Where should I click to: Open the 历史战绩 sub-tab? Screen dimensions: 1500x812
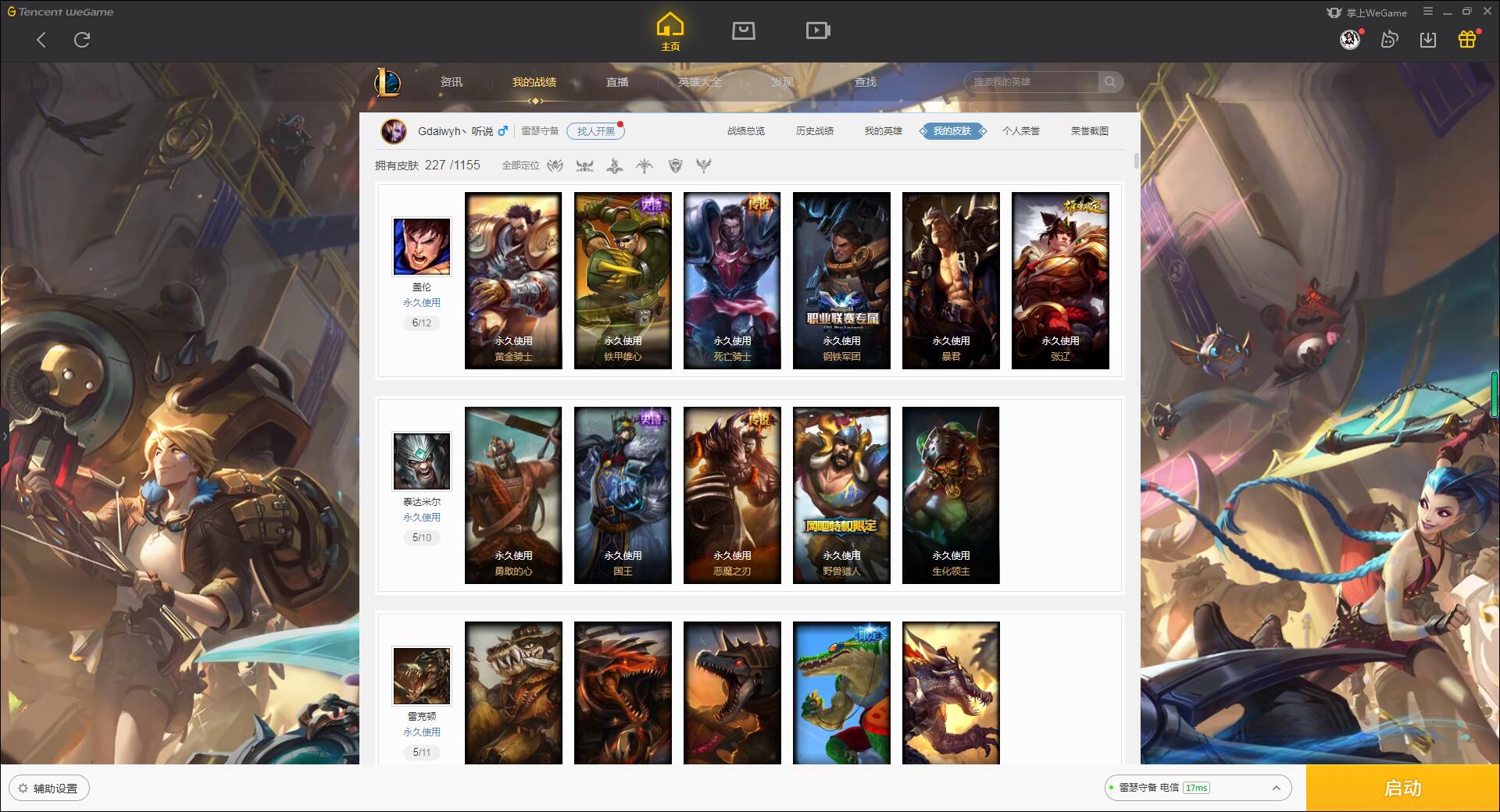[815, 131]
